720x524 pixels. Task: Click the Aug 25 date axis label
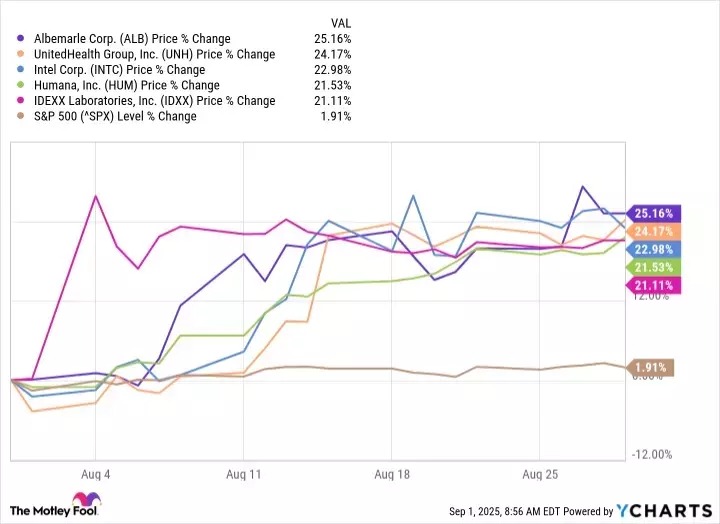coord(540,472)
